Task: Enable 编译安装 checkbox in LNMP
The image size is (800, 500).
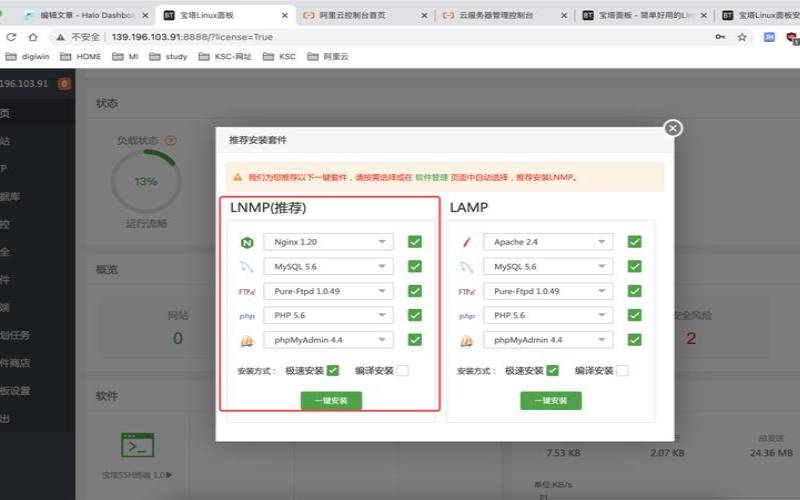Action: click(403, 370)
